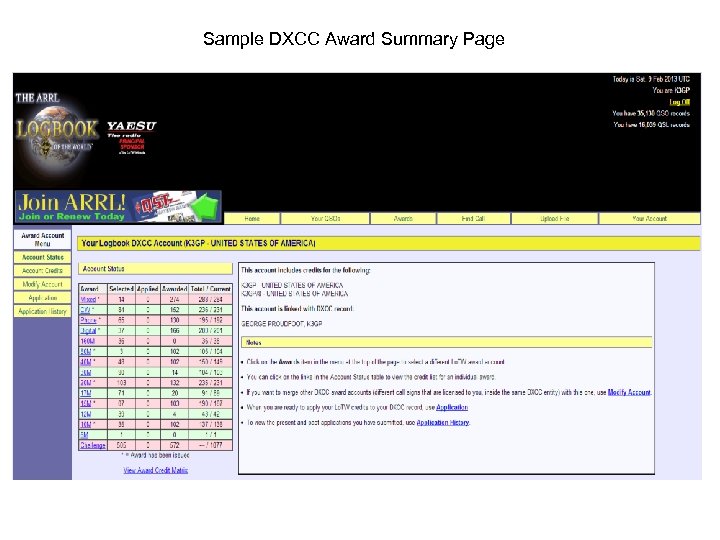
Task: Click the Application History link in Notes
Action: [443, 422]
